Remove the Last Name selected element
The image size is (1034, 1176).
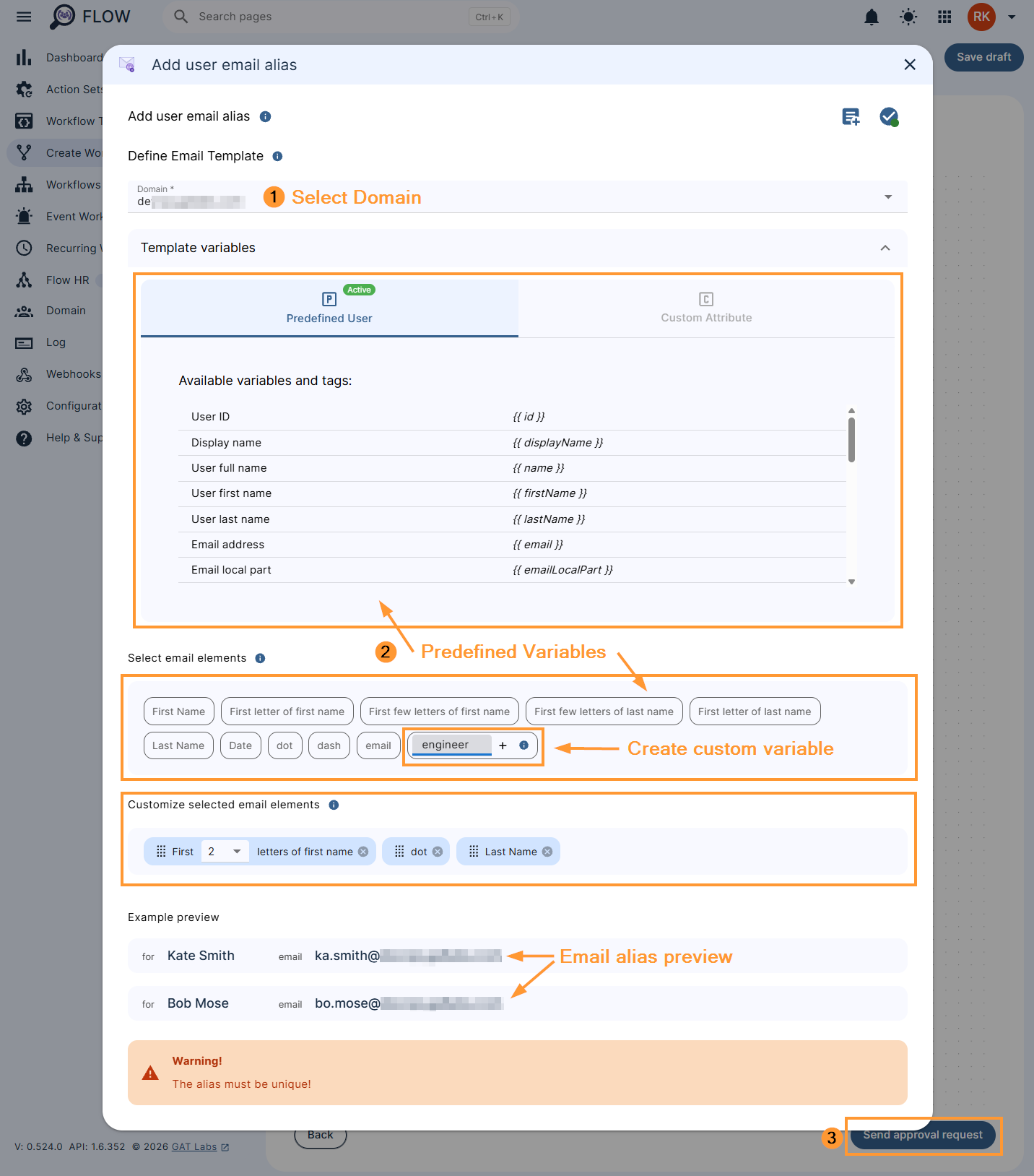(547, 852)
